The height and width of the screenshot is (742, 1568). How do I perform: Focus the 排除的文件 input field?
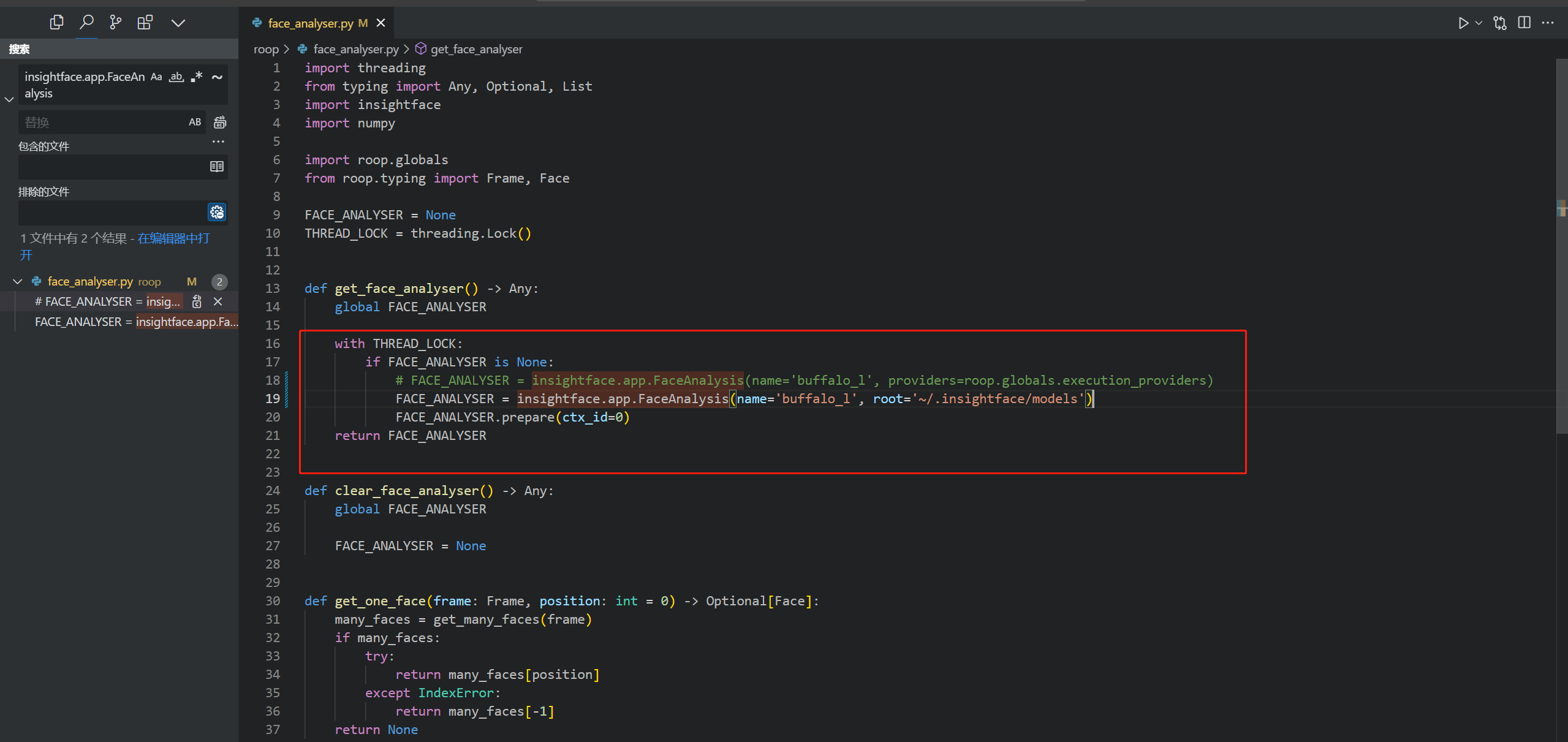[x=113, y=212]
